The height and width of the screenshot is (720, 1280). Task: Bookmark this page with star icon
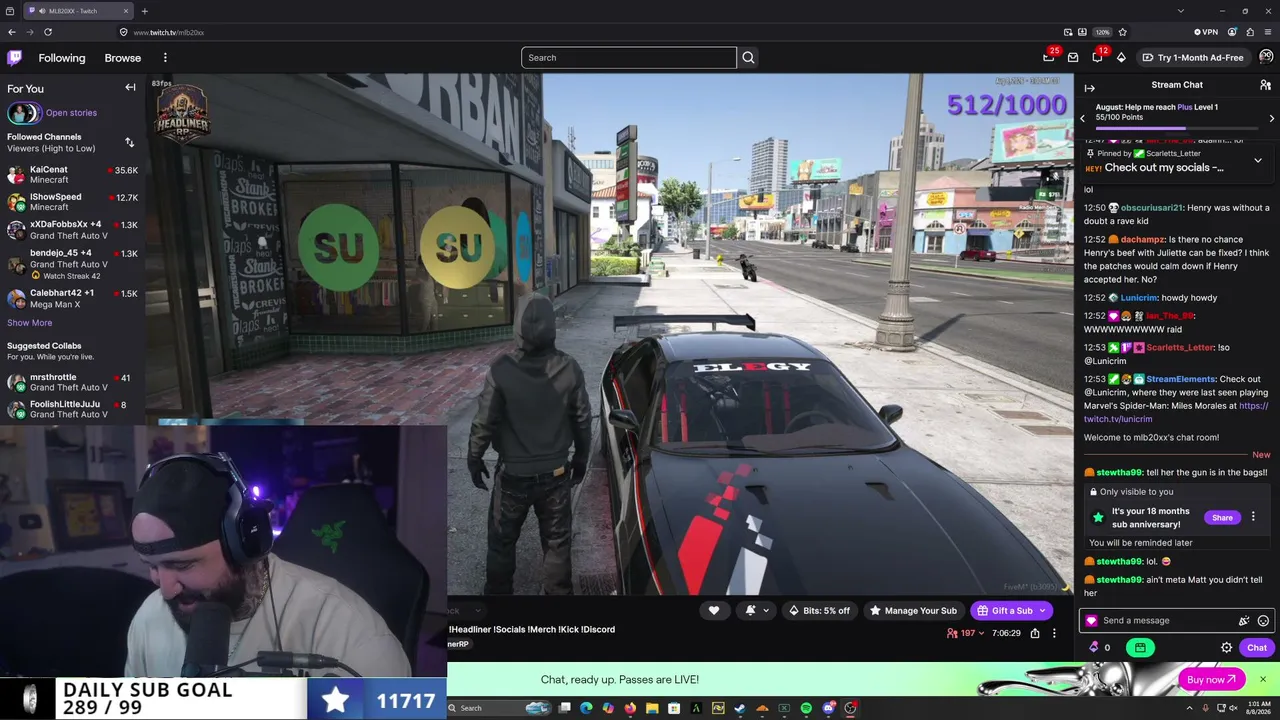[1122, 32]
